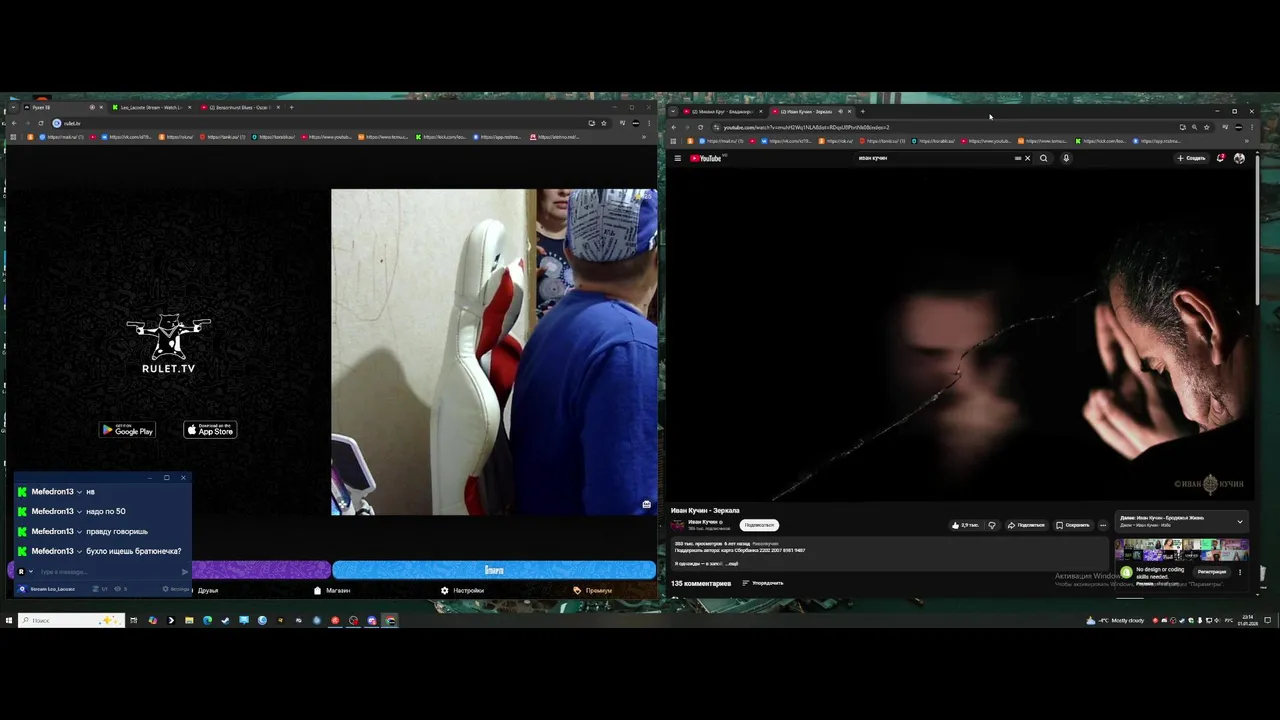1280x720 pixels.
Task: Click the ad's Регистрация button
Action: coord(1212,572)
